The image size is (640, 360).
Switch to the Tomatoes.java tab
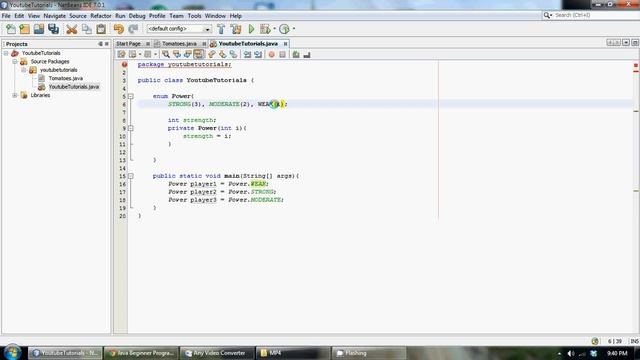pyautogui.click(x=179, y=44)
